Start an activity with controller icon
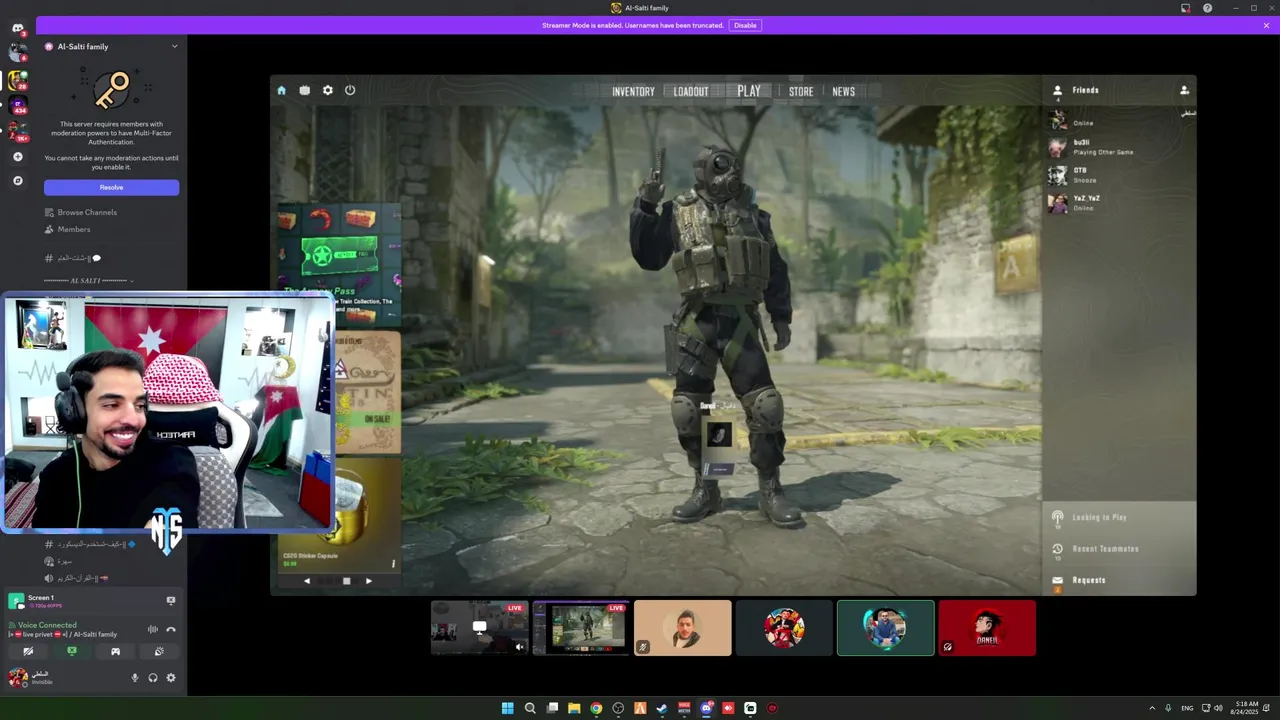 click(115, 651)
